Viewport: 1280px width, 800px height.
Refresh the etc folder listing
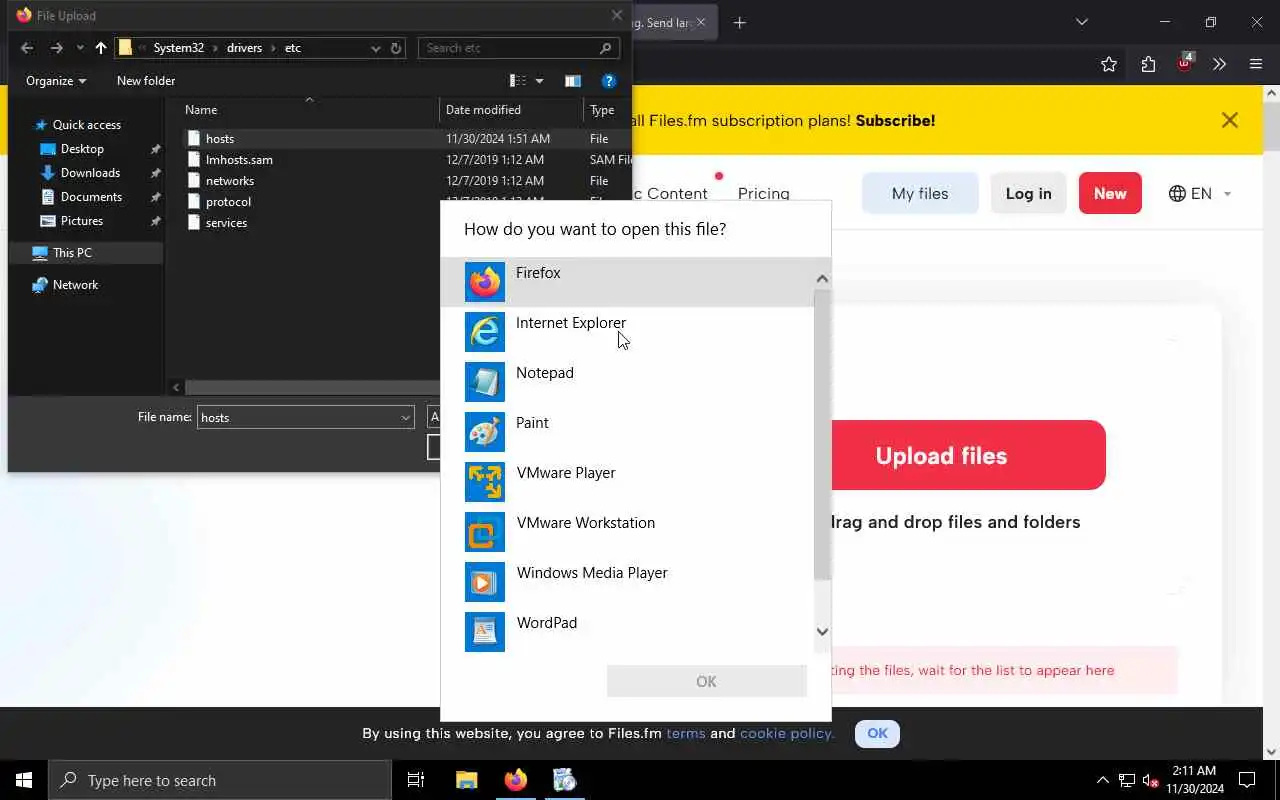[x=396, y=48]
